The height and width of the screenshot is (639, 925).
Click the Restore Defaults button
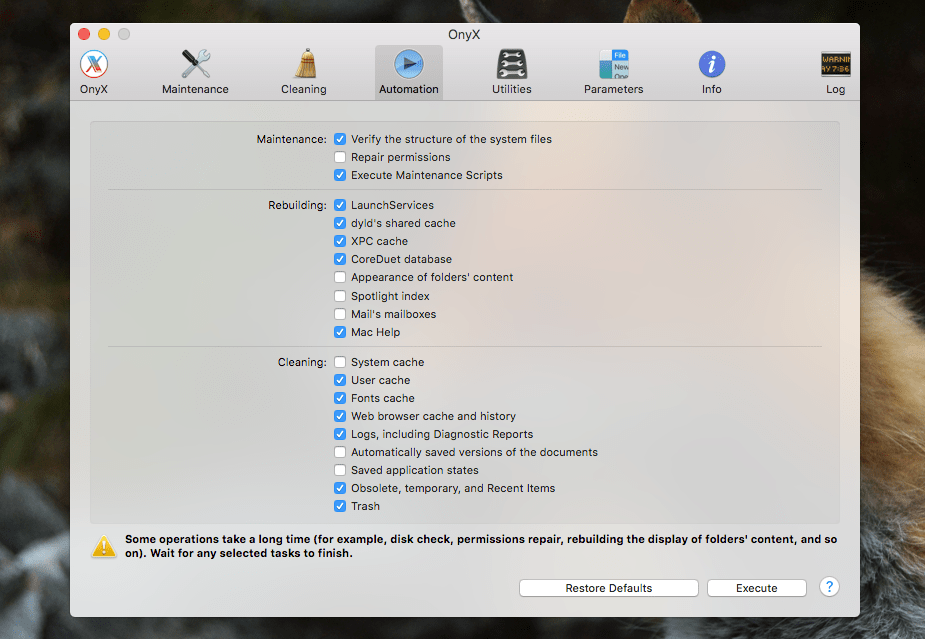pos(609,588)
